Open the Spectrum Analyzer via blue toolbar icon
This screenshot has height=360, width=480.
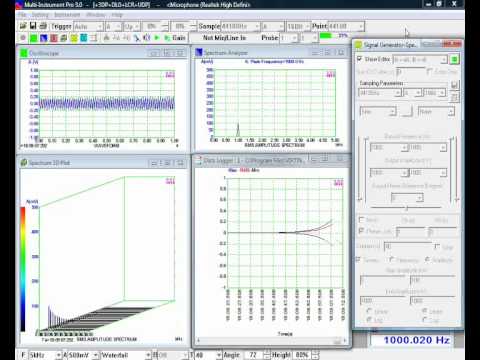point(44,38)
